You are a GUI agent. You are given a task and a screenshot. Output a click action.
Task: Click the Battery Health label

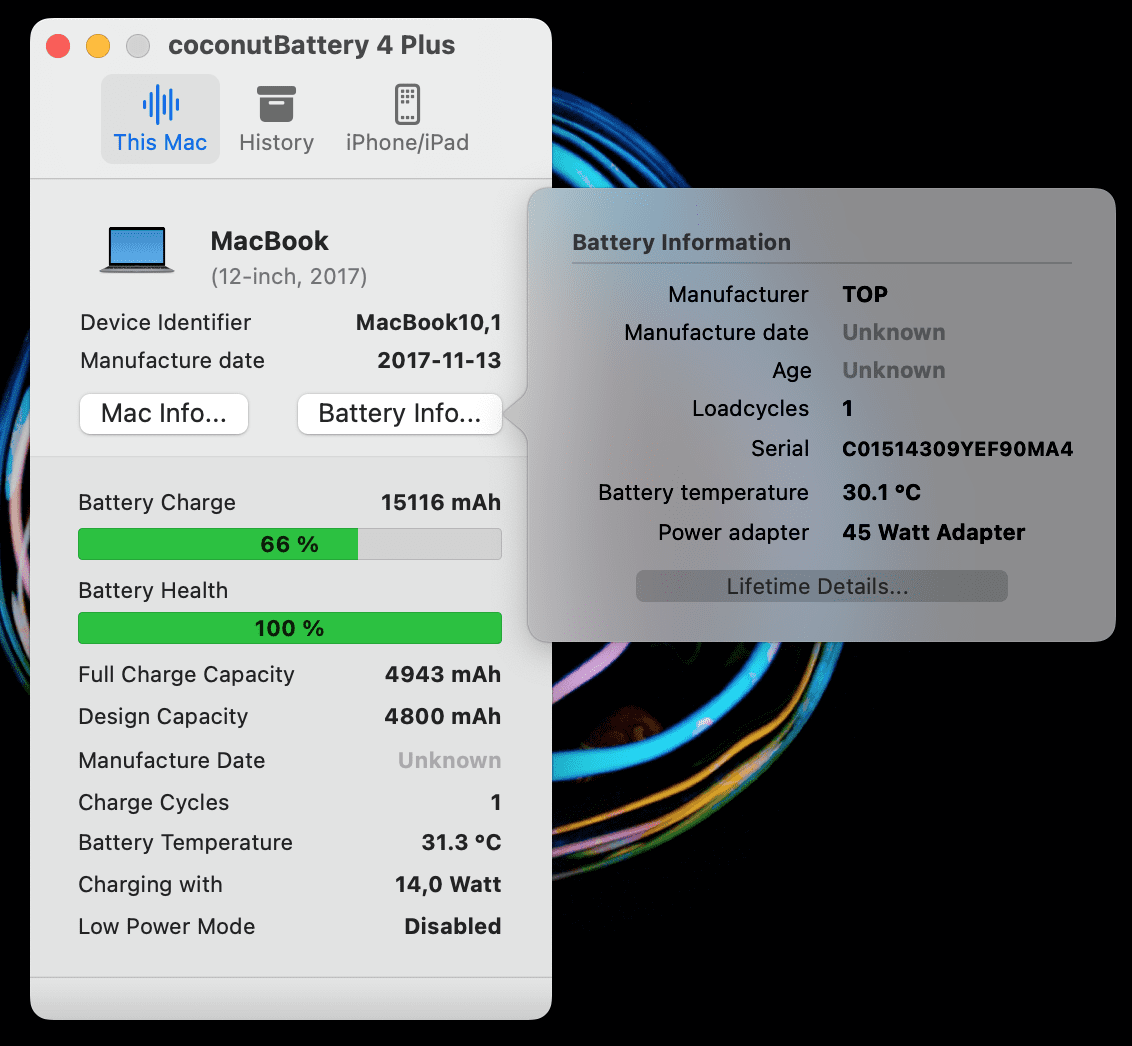tap(153, 590)
